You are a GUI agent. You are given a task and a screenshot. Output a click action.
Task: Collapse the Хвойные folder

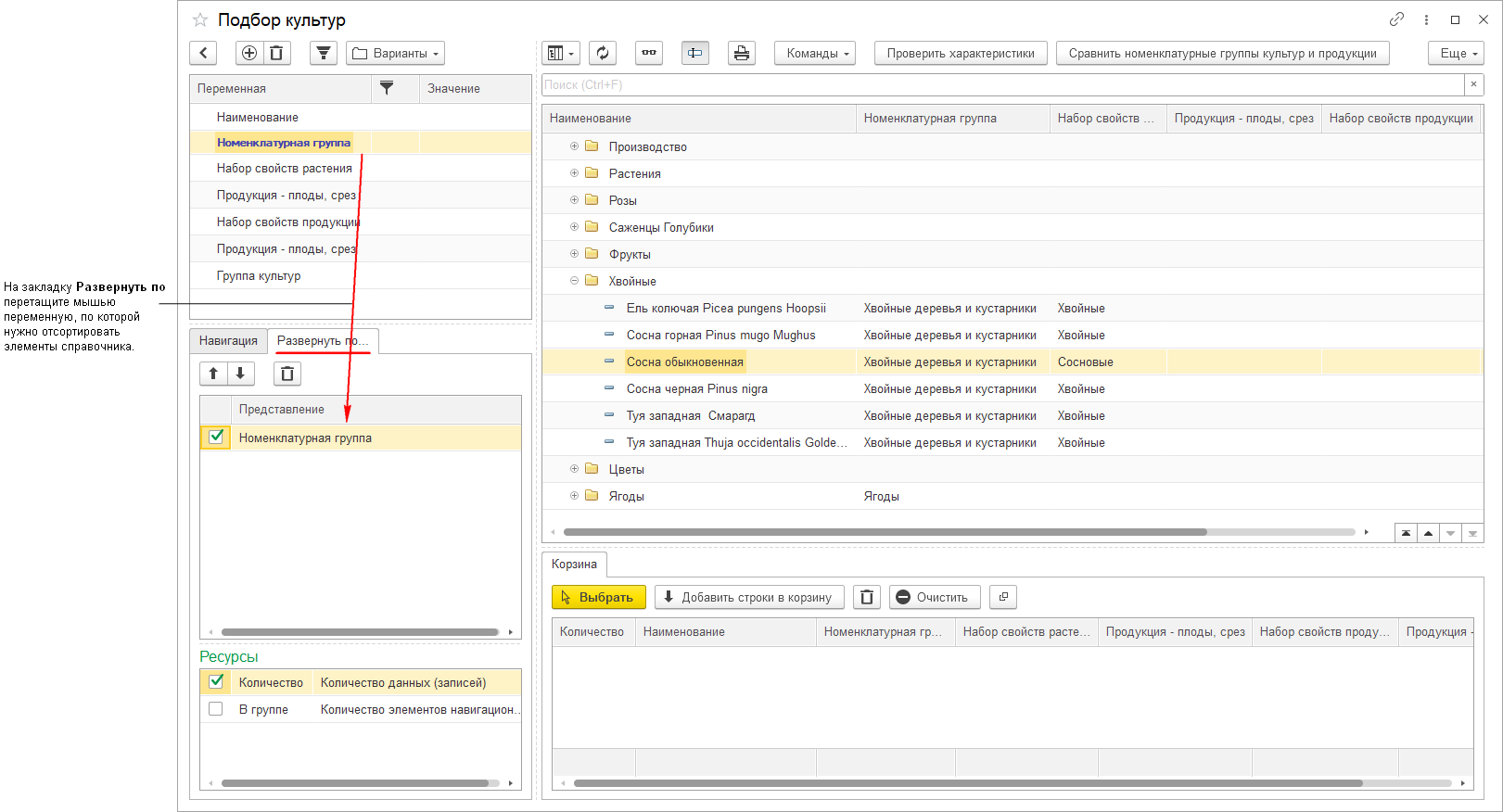point(574,281)
